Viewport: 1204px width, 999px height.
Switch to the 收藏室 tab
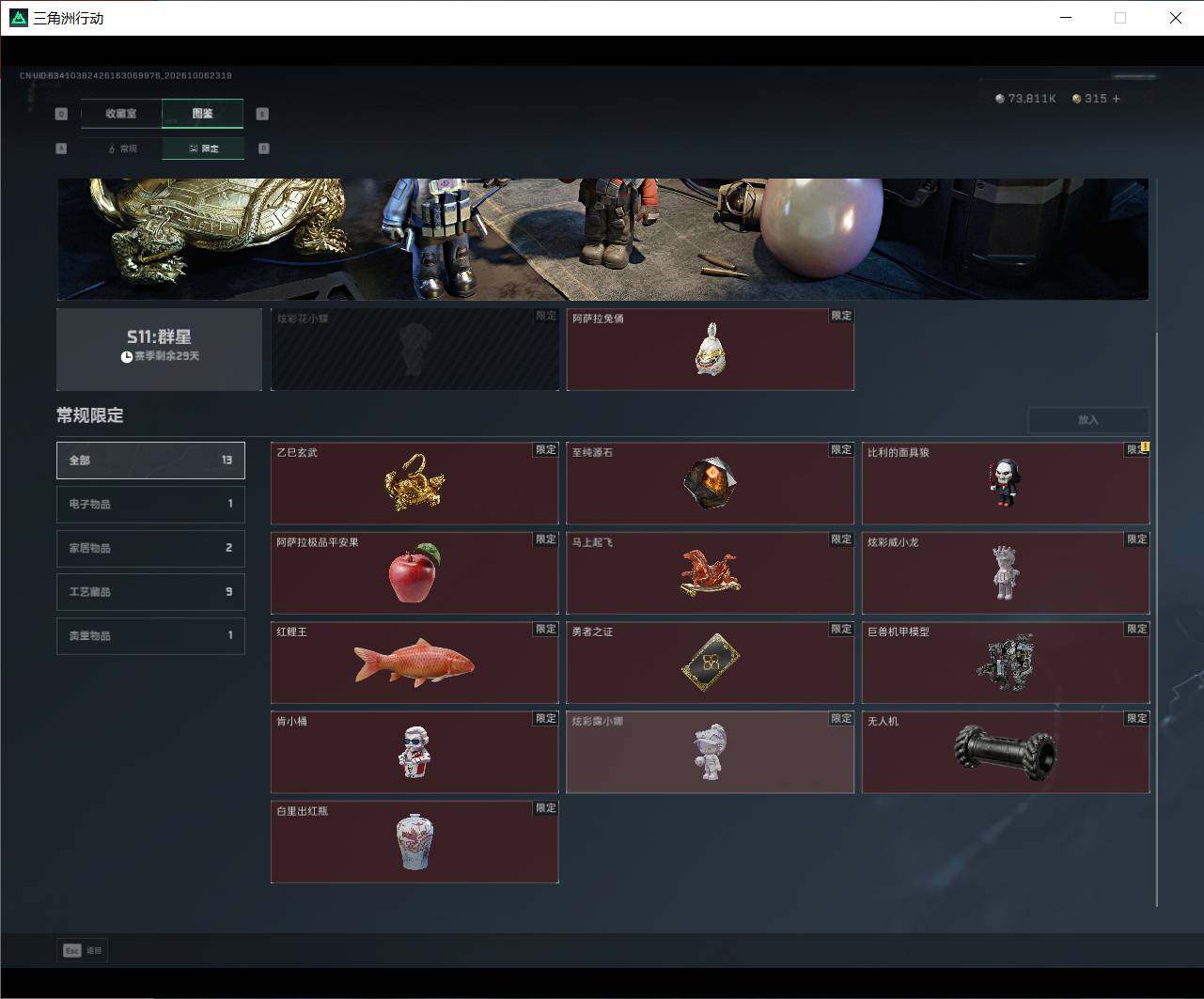pos(121,114)
